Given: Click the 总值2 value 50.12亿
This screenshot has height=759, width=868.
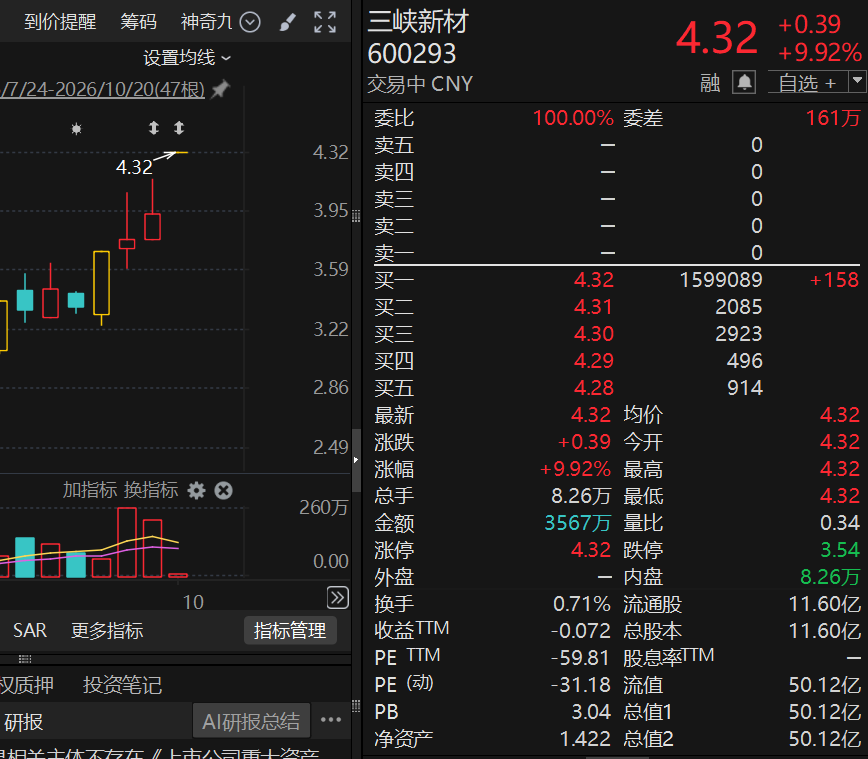Looking at the screenshot, I should [825, 739].
